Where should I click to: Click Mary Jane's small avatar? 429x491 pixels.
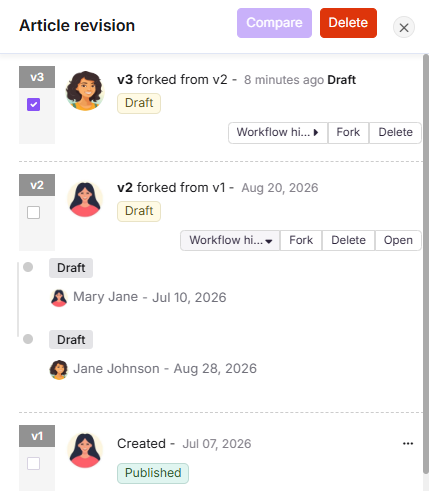(59, 297)
